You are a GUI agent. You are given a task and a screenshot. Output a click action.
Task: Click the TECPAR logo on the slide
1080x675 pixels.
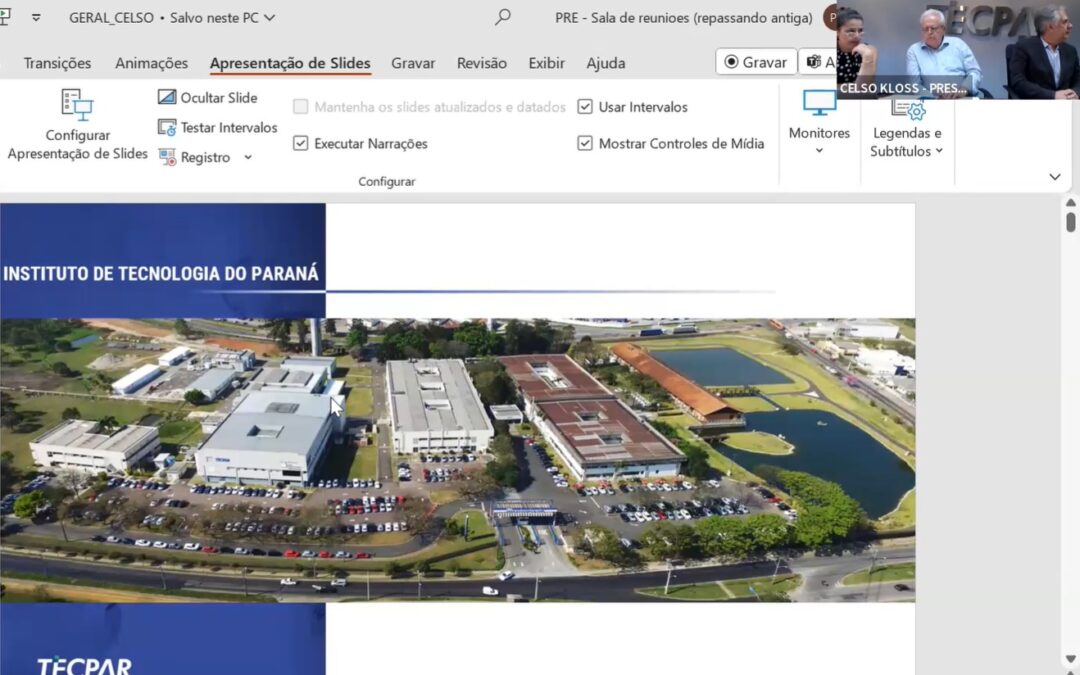84,665
